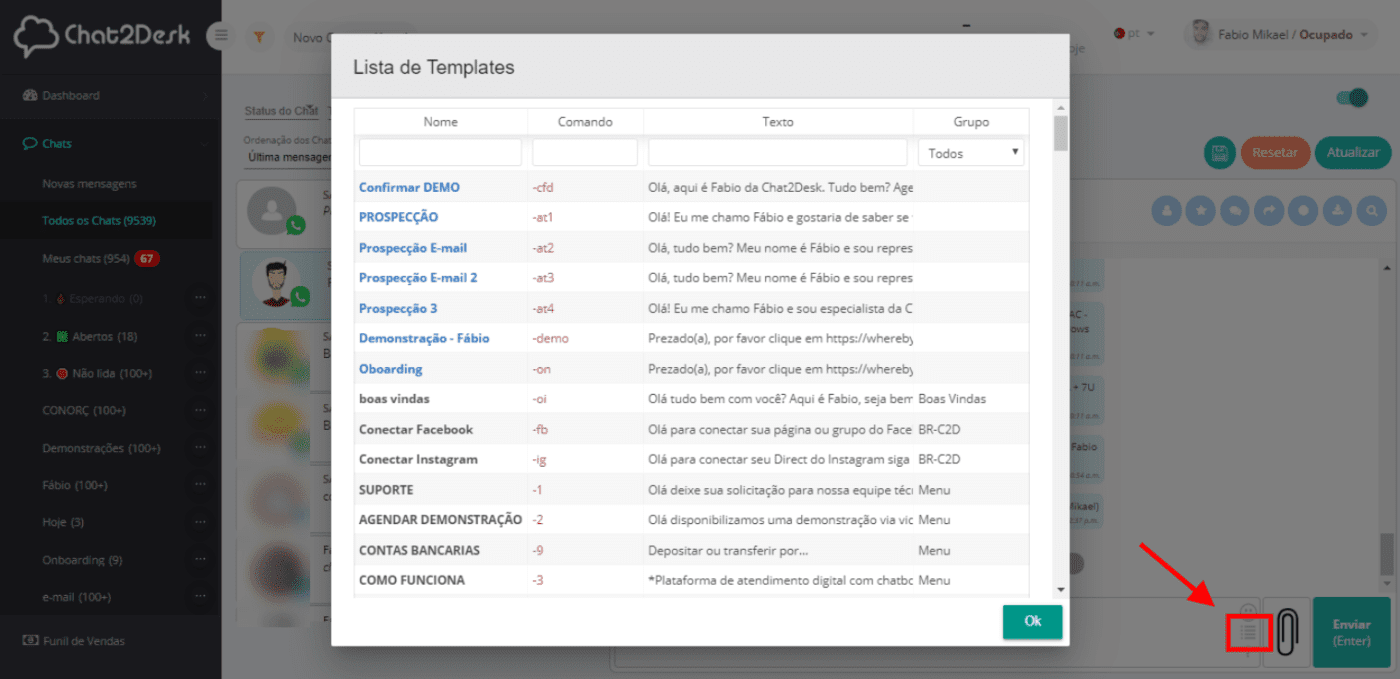Open options dots for Demonstrações filter

pos(200,448)
